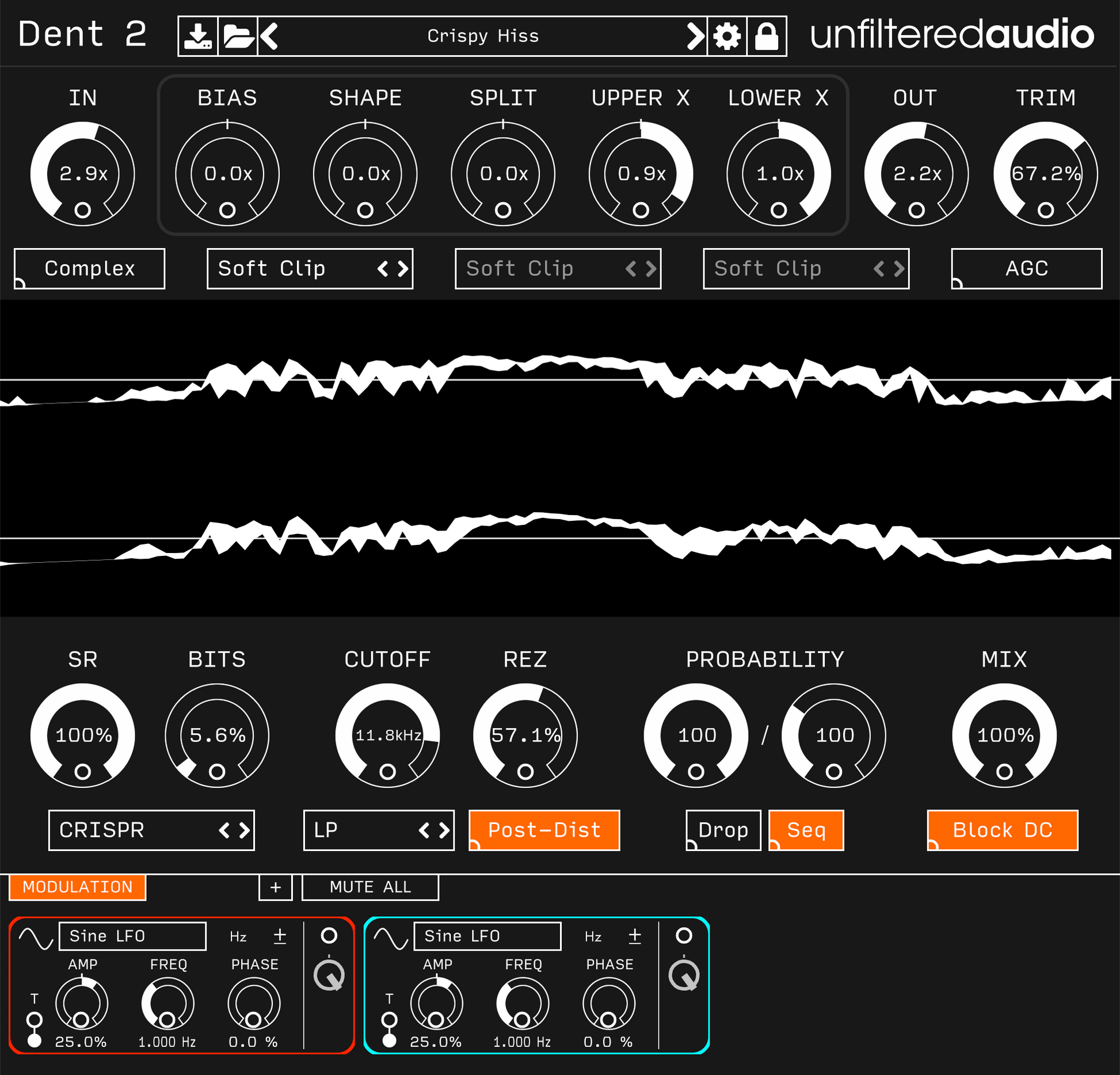Image resolution: width=1120 pixels, height=1075 pixels.
Task: Disable the Block DC toggle
Action: pos(1002,830)
